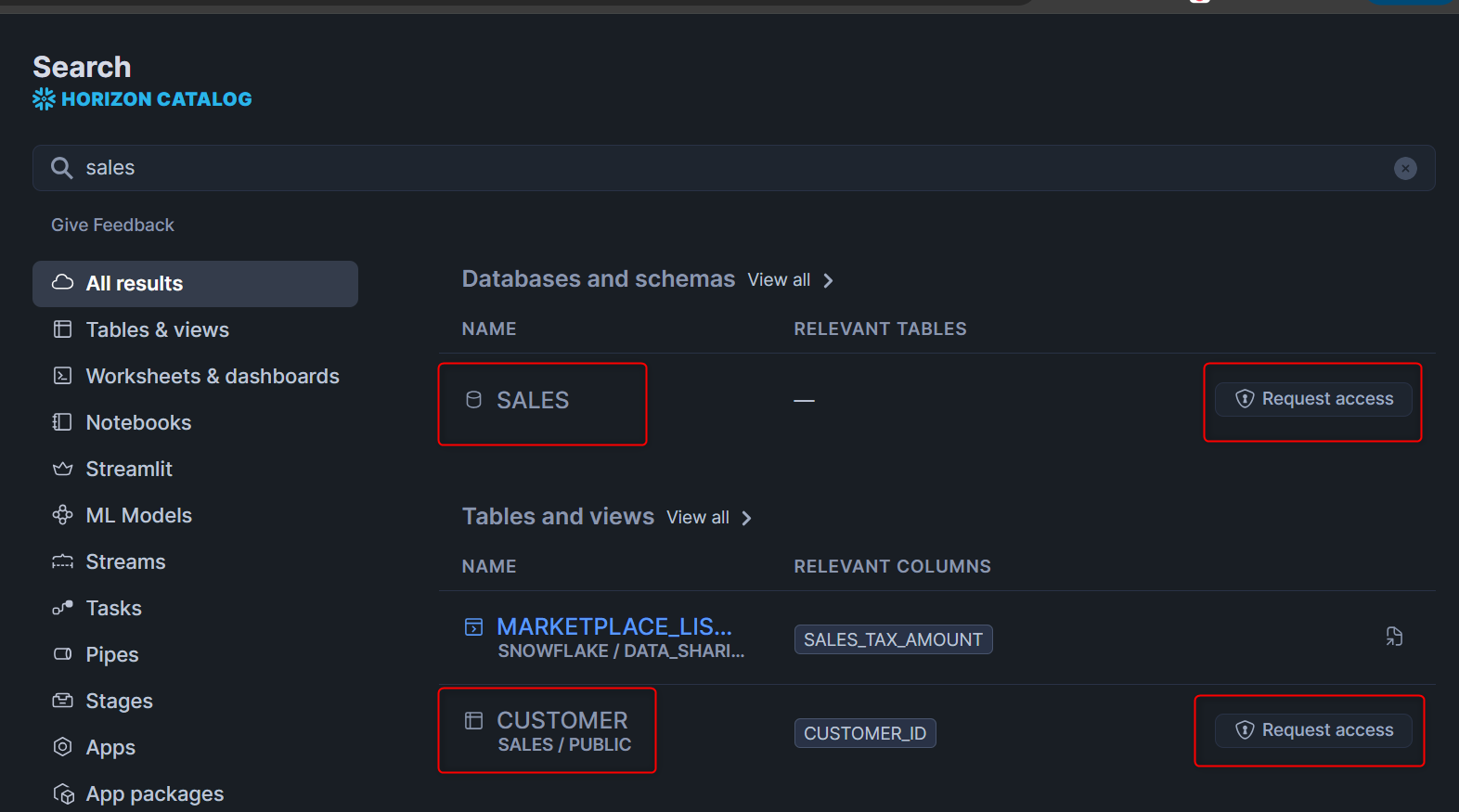
Task: Click the document icon in the MARKETPLACE_LIS row
Action: coord(1394,637)
